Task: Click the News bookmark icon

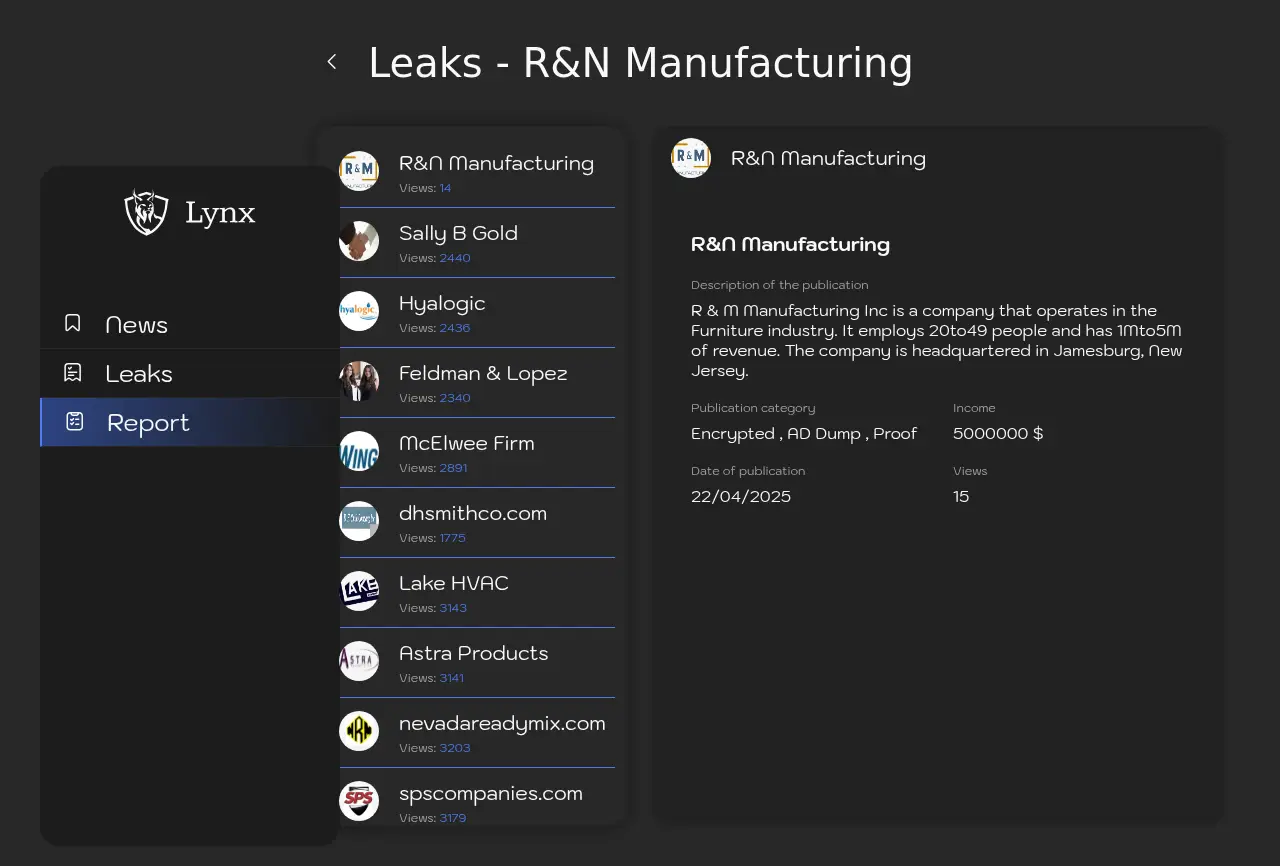Action: [73, 323]
